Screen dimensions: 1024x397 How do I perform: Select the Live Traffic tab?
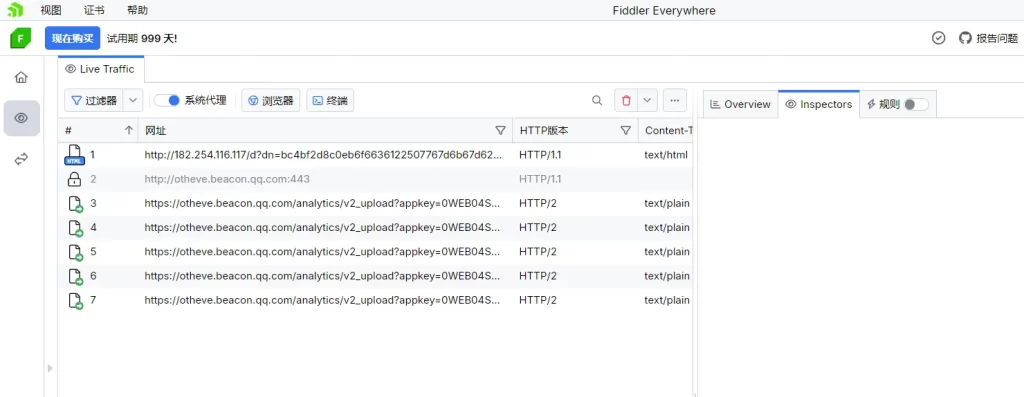tap(101, 69)
